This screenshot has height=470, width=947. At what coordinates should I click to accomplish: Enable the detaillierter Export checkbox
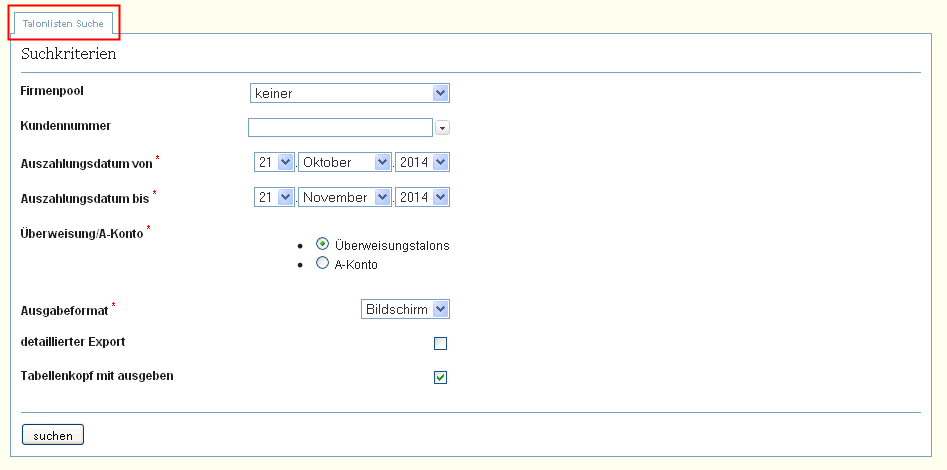coord(441,344)
